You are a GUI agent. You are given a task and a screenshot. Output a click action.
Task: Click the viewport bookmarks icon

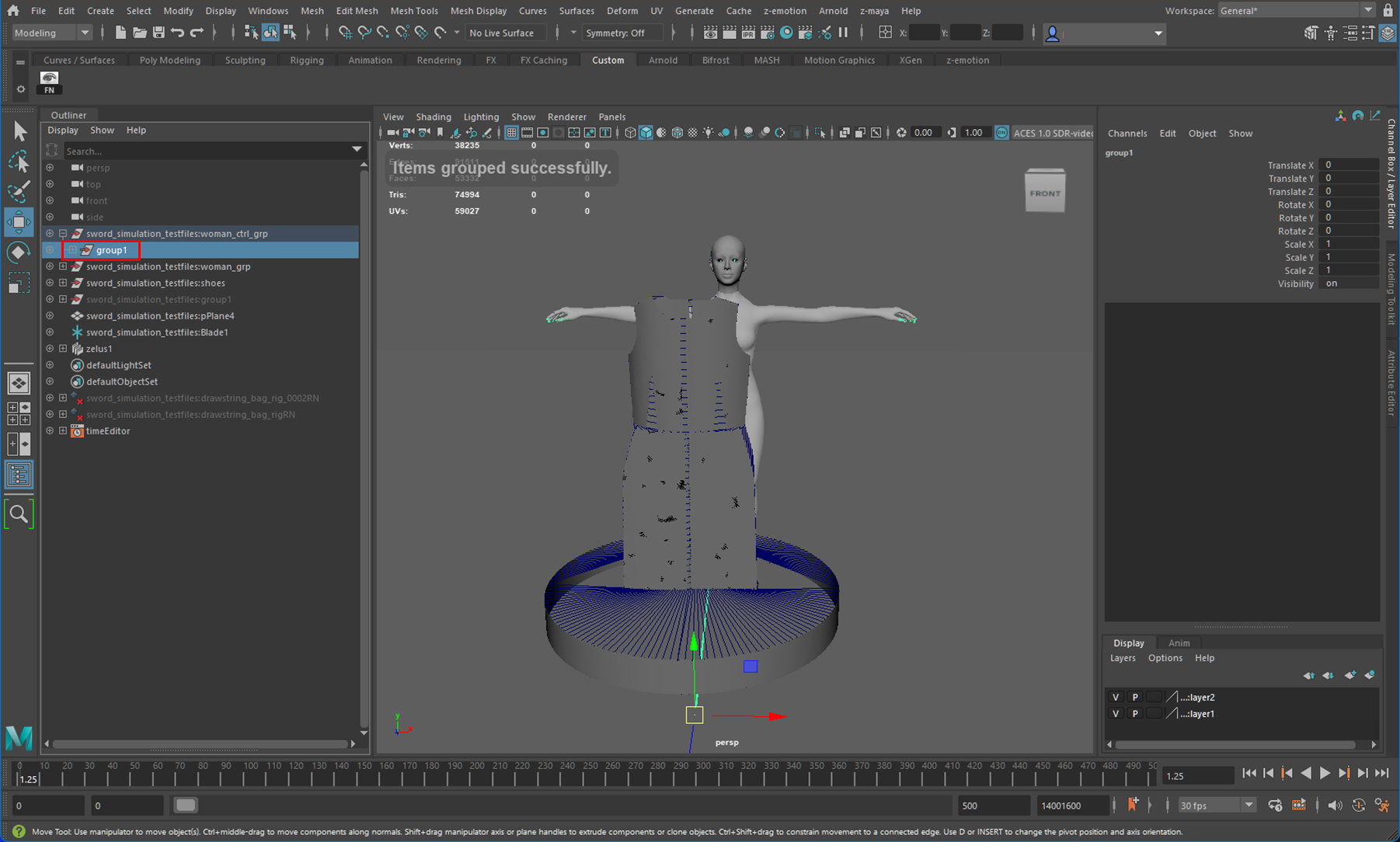(x=441, y=133)
